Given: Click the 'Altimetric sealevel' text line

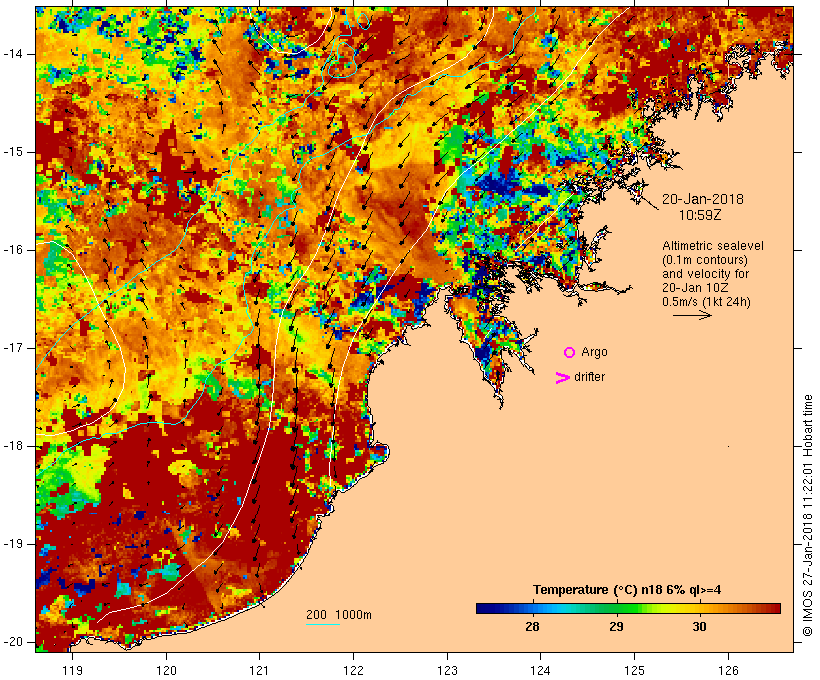Looking at the screenshot, I should (x=713, y=246).
